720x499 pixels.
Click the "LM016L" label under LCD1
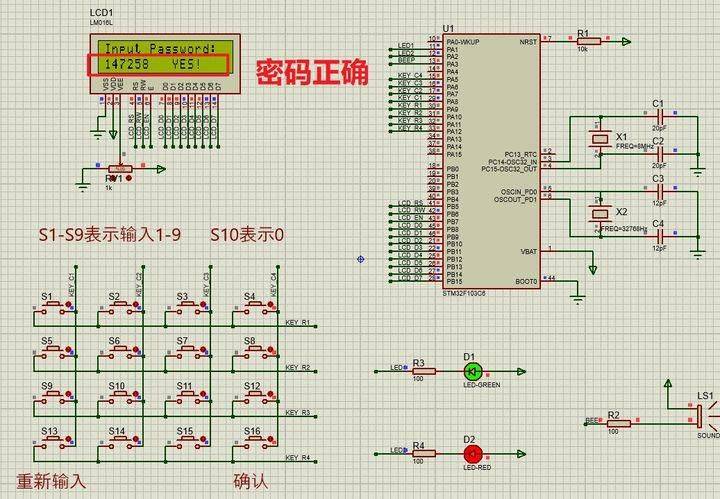click(101, 22)
